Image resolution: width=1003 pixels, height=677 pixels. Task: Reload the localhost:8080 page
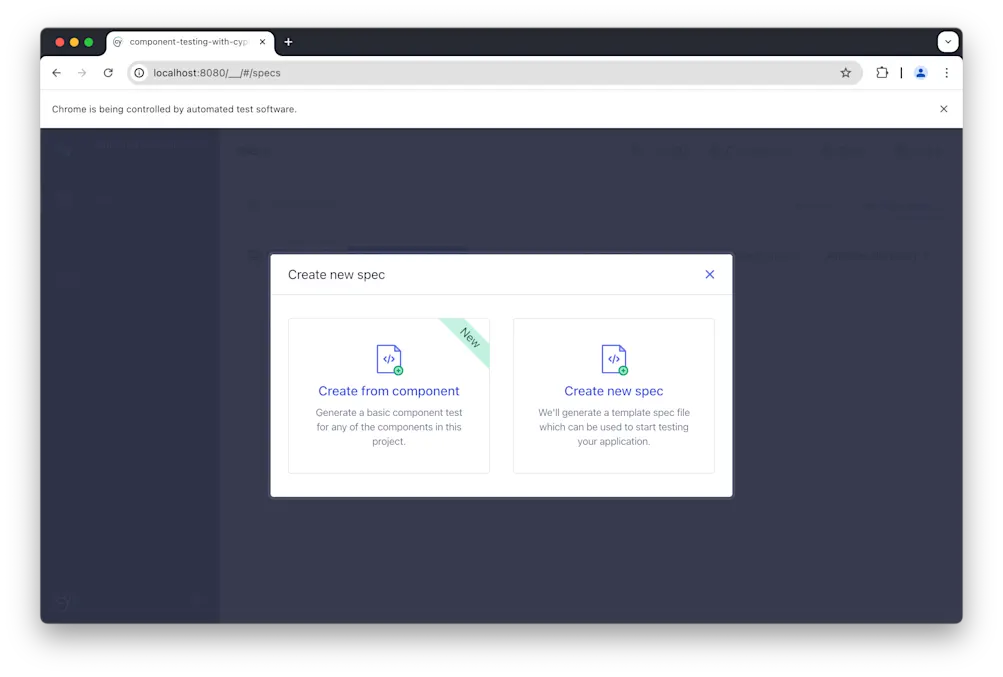tap(108, 72)
